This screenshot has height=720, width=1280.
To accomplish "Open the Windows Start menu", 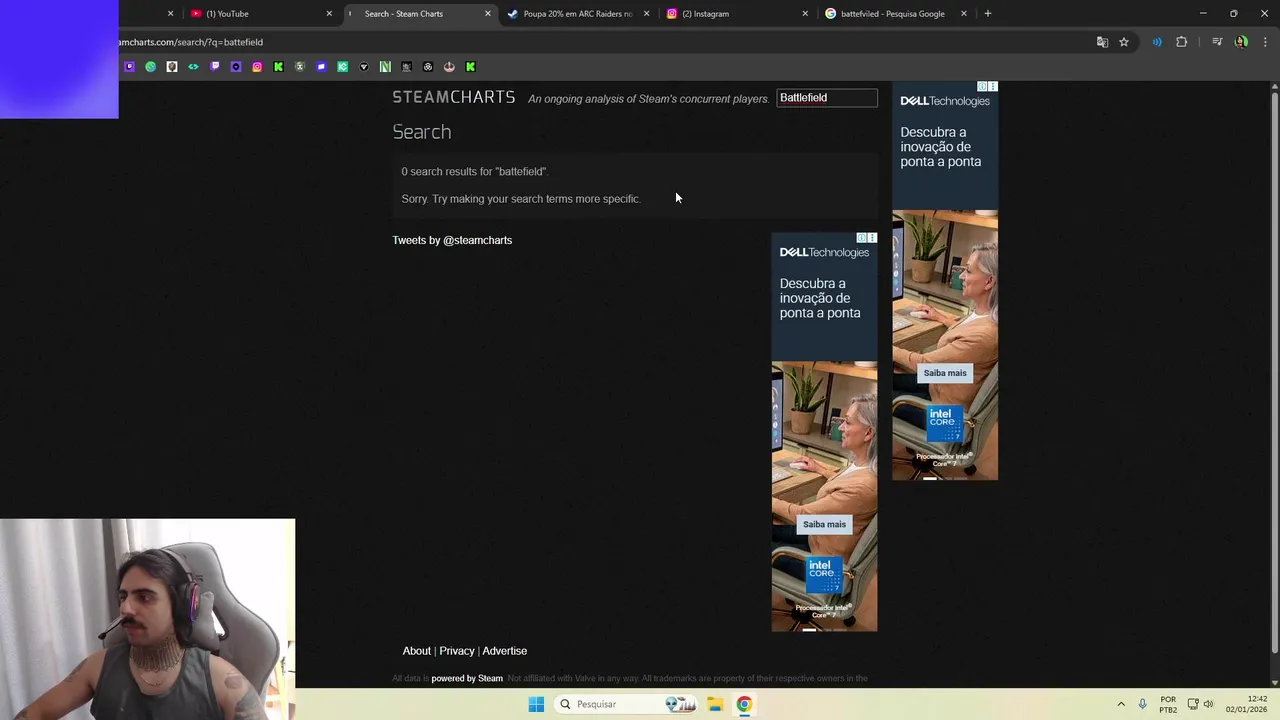I will [x=536, y=704].
